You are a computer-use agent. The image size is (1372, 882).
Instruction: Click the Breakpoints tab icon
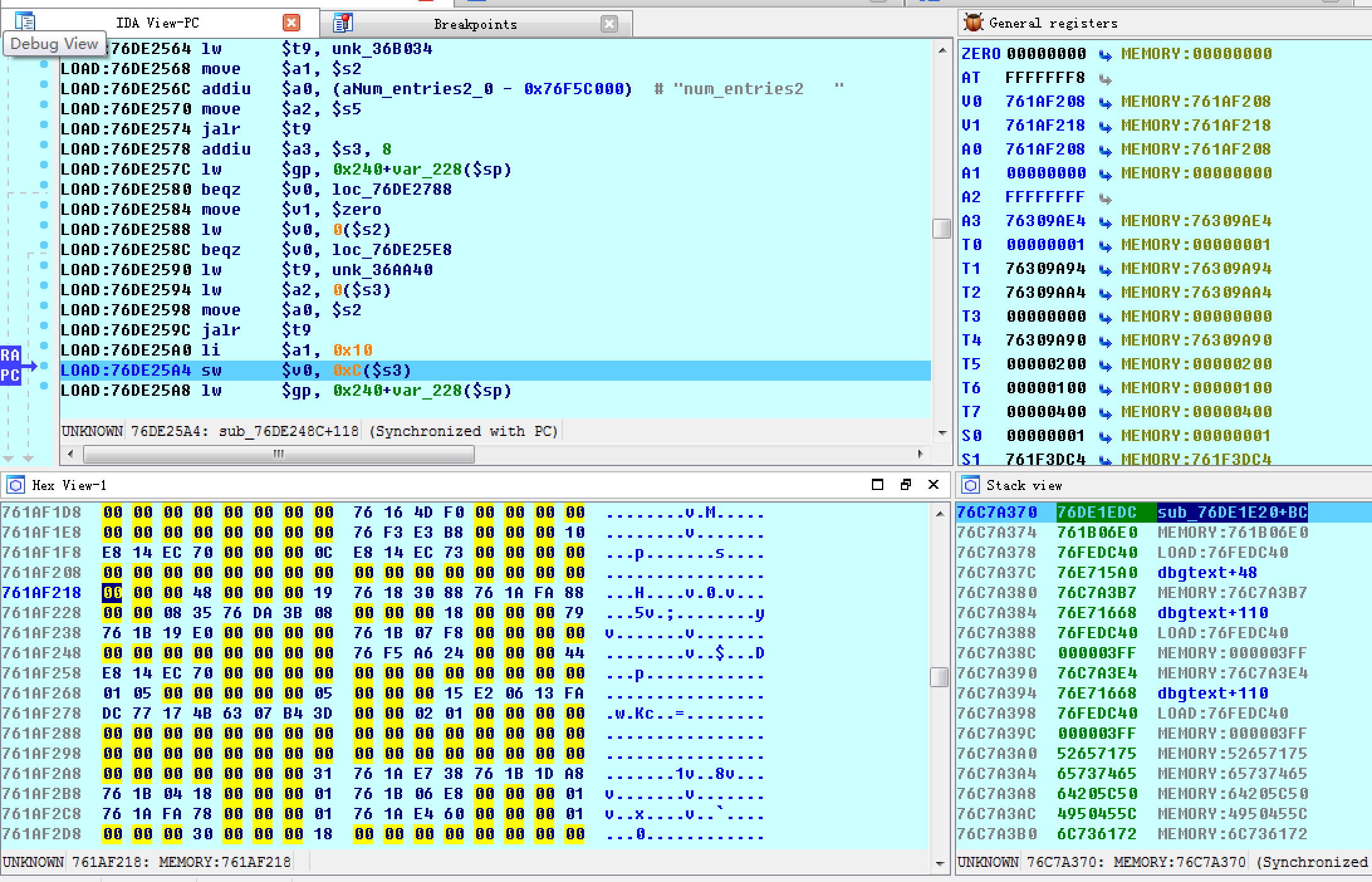tap(342, 23)
